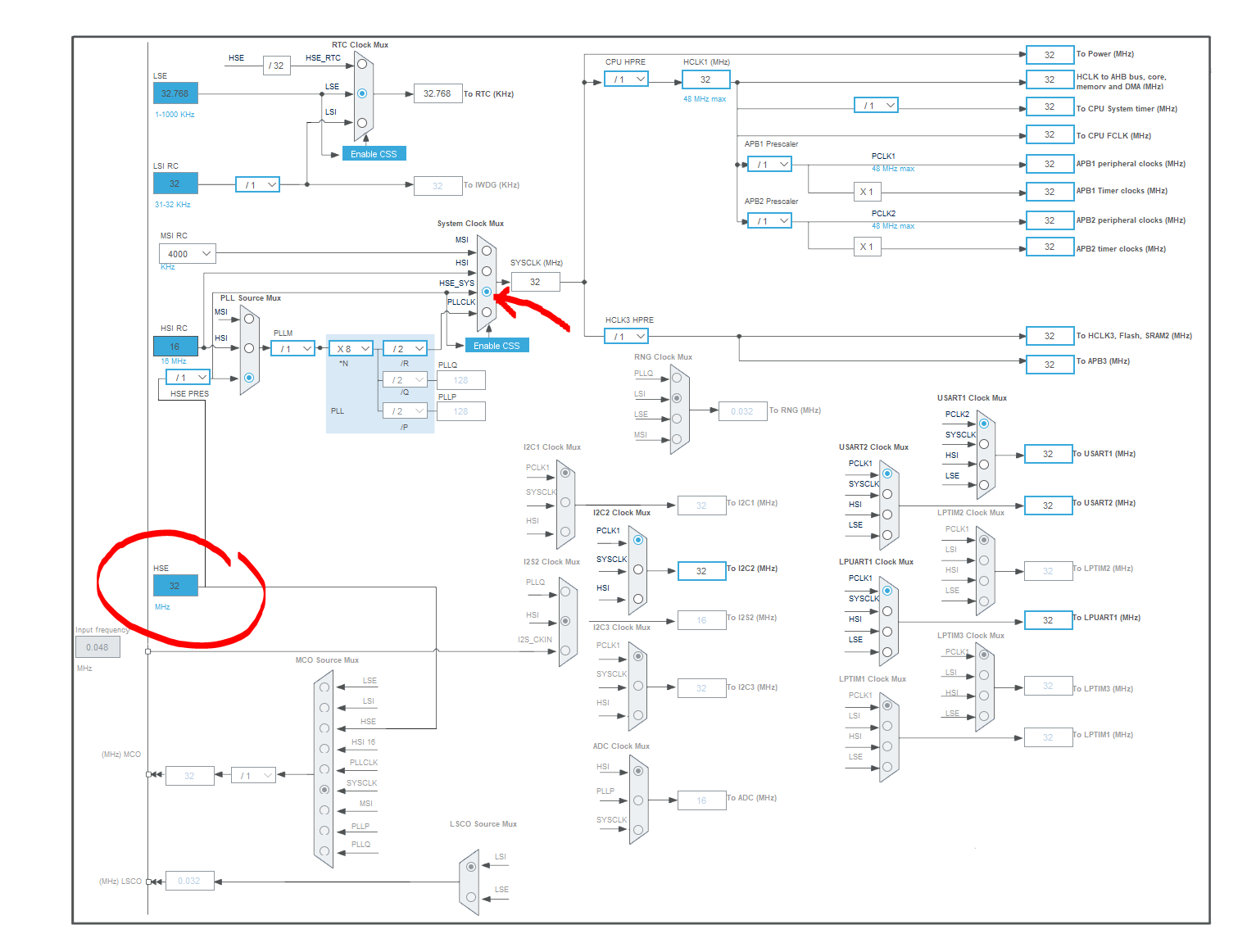The image size is (1256, 952).
Task: Open the CPU HPRE prescaler dropdown
Action: coord(626,79)
